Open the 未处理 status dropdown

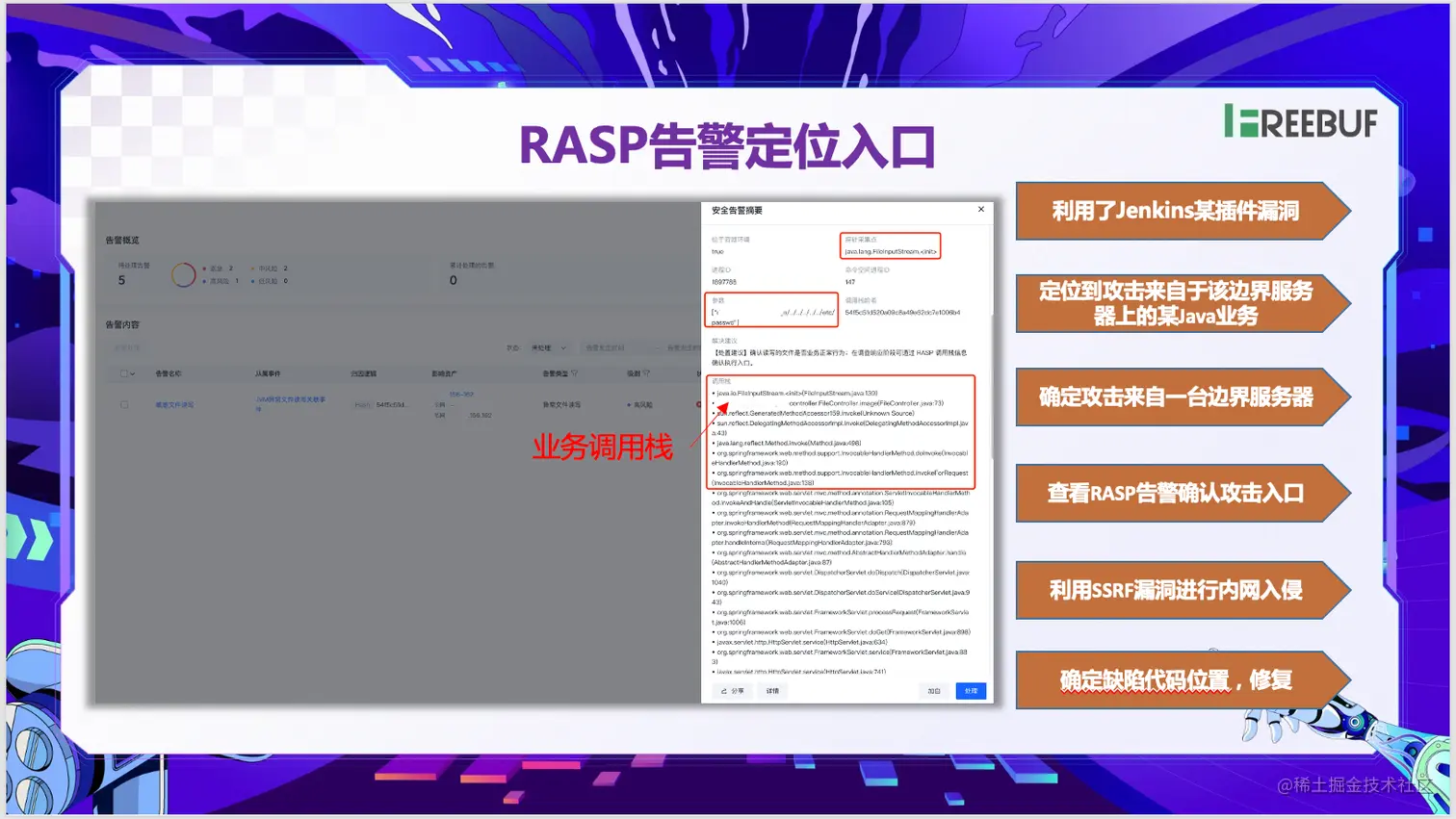pyautogui.click(x=549, y=347)
